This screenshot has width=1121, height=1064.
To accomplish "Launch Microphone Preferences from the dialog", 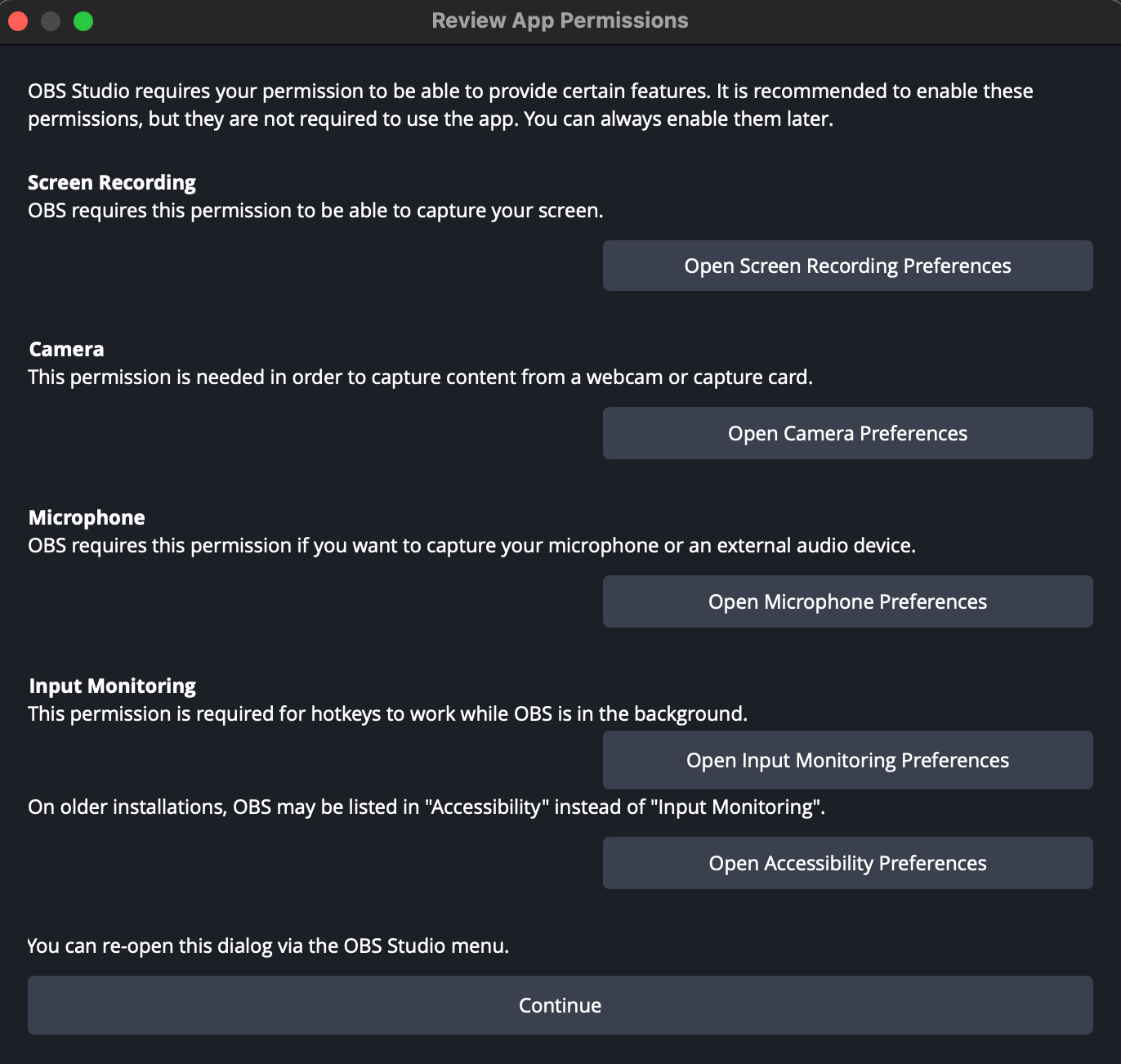I will (x=847, y=601).
